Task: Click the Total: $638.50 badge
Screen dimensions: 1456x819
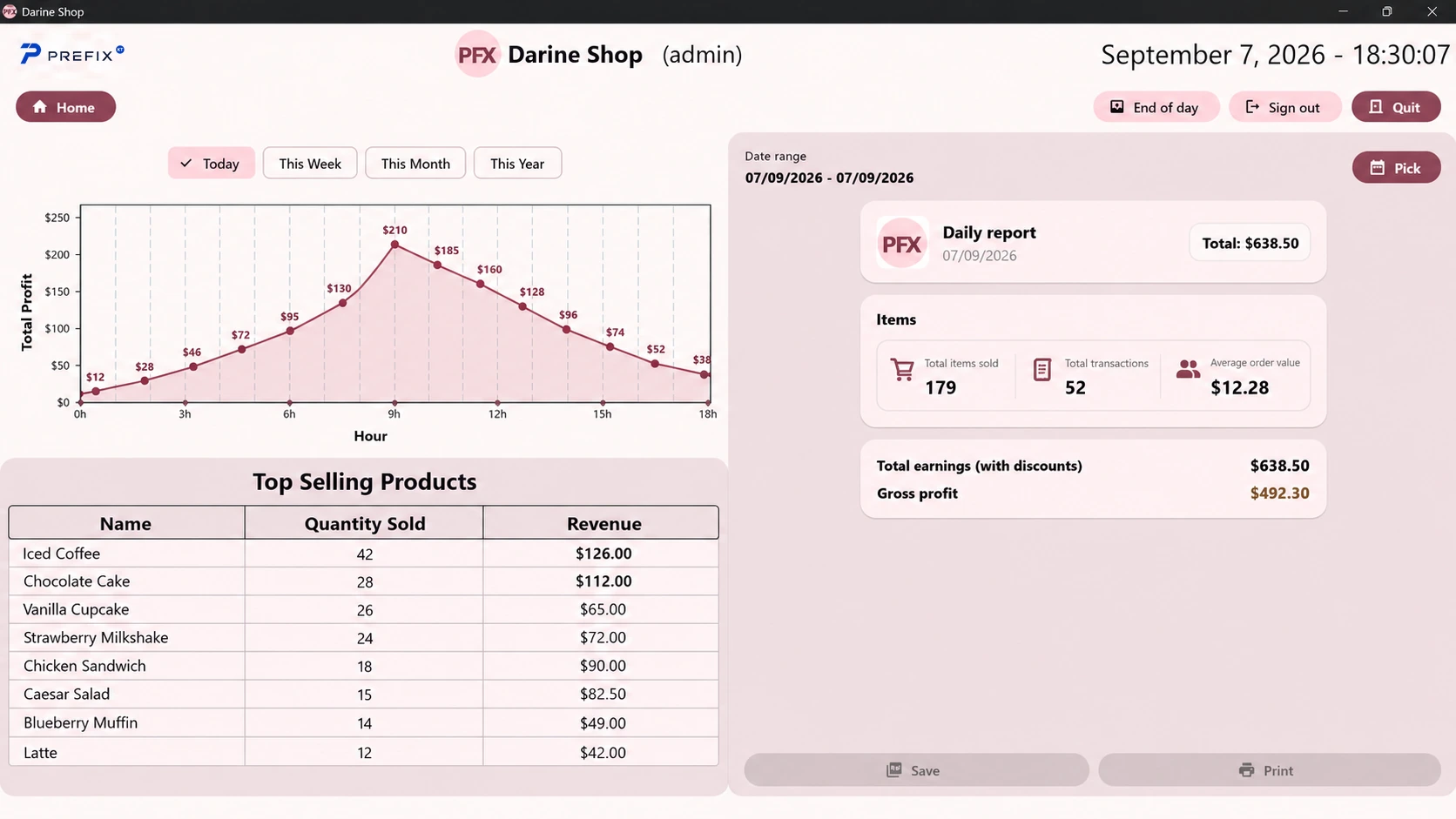Action: pos(1250,243)
